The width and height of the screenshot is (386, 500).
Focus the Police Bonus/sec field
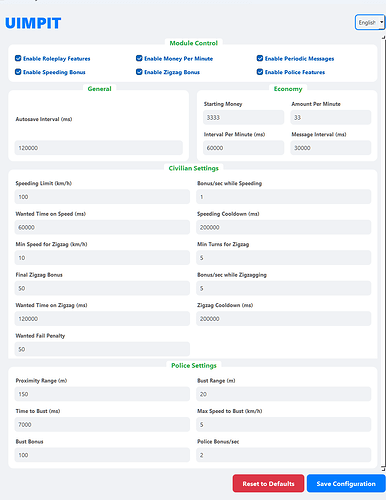[x=284, y=455]
